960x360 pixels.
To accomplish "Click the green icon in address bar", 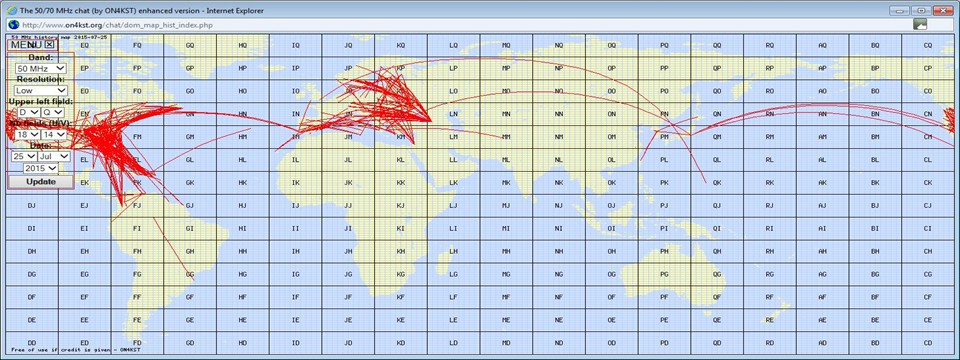I will pyautogui.click(x=920, y=24).
